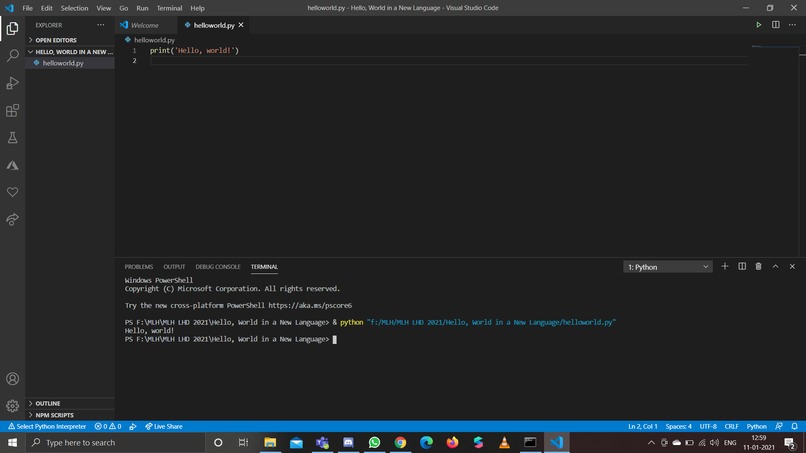Open Chrome from the taskbar

[x=400, y=442]
